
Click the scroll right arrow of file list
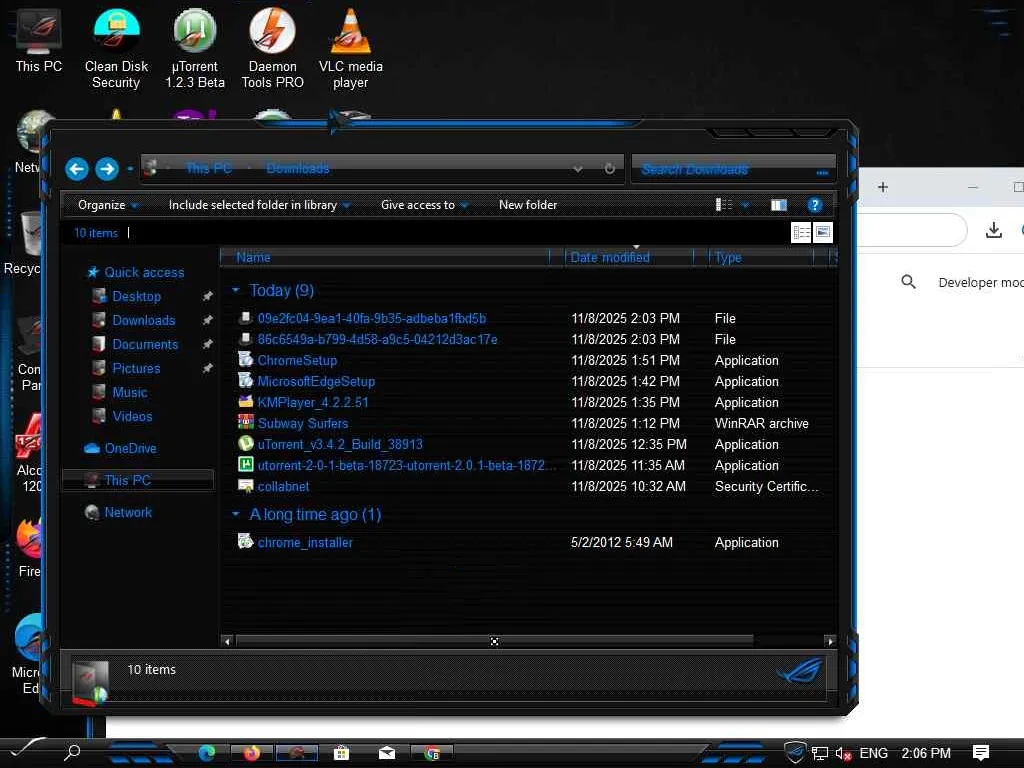point(830,641)
